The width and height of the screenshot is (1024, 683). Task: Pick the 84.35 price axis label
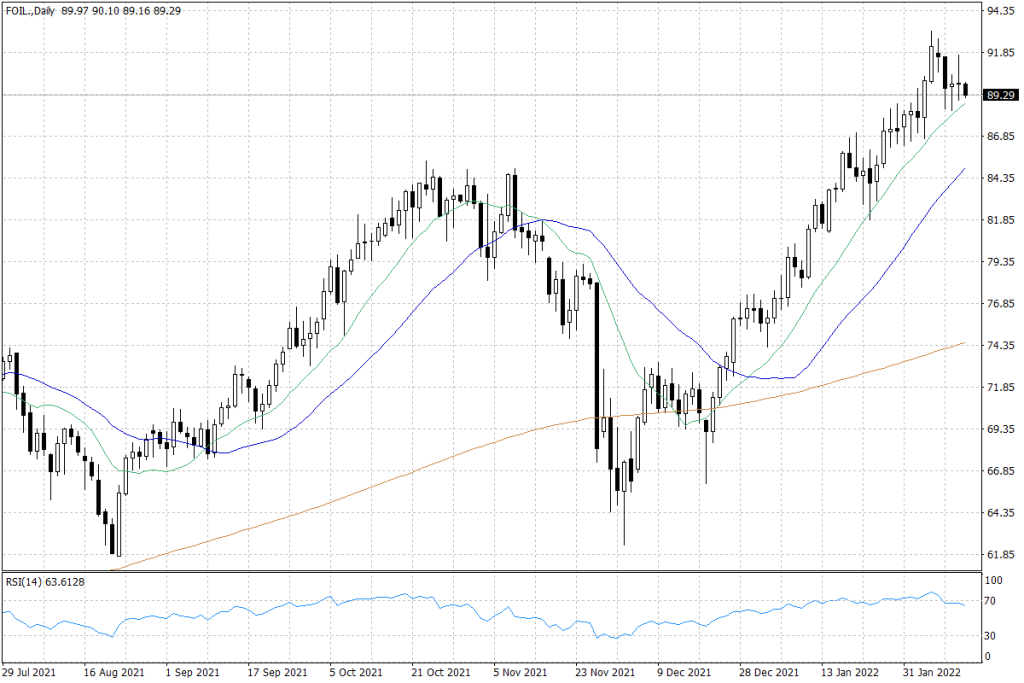(999, 179)
